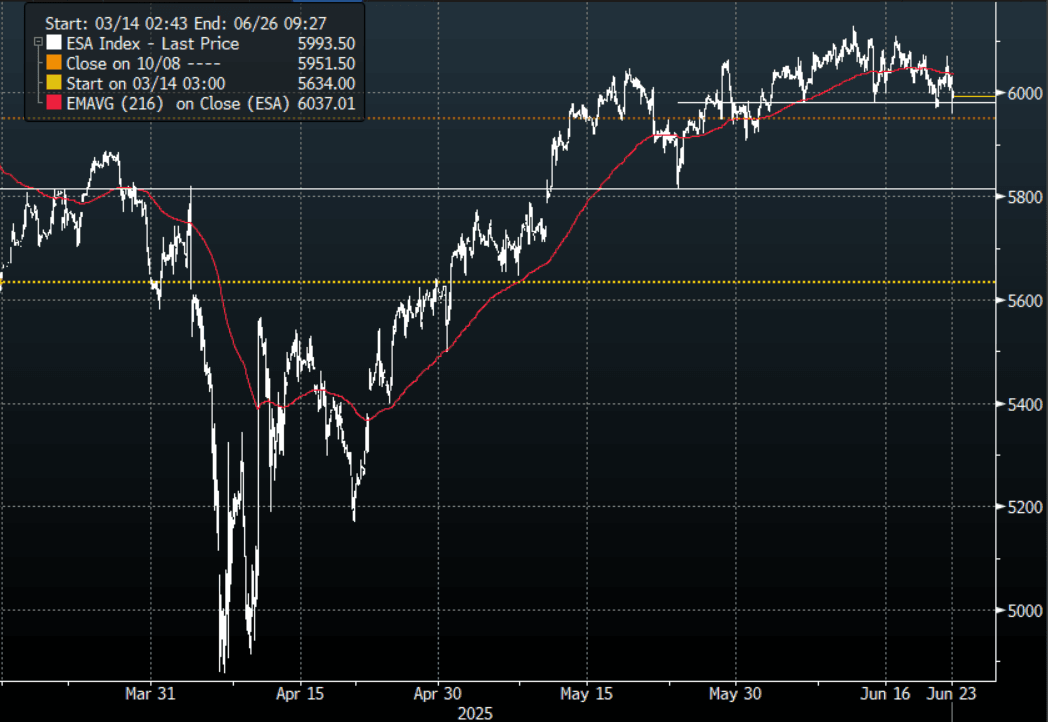The height and width of the screenshot is (722, 1048).
Task: Click the legend value 5993.50
Action: 326,44
